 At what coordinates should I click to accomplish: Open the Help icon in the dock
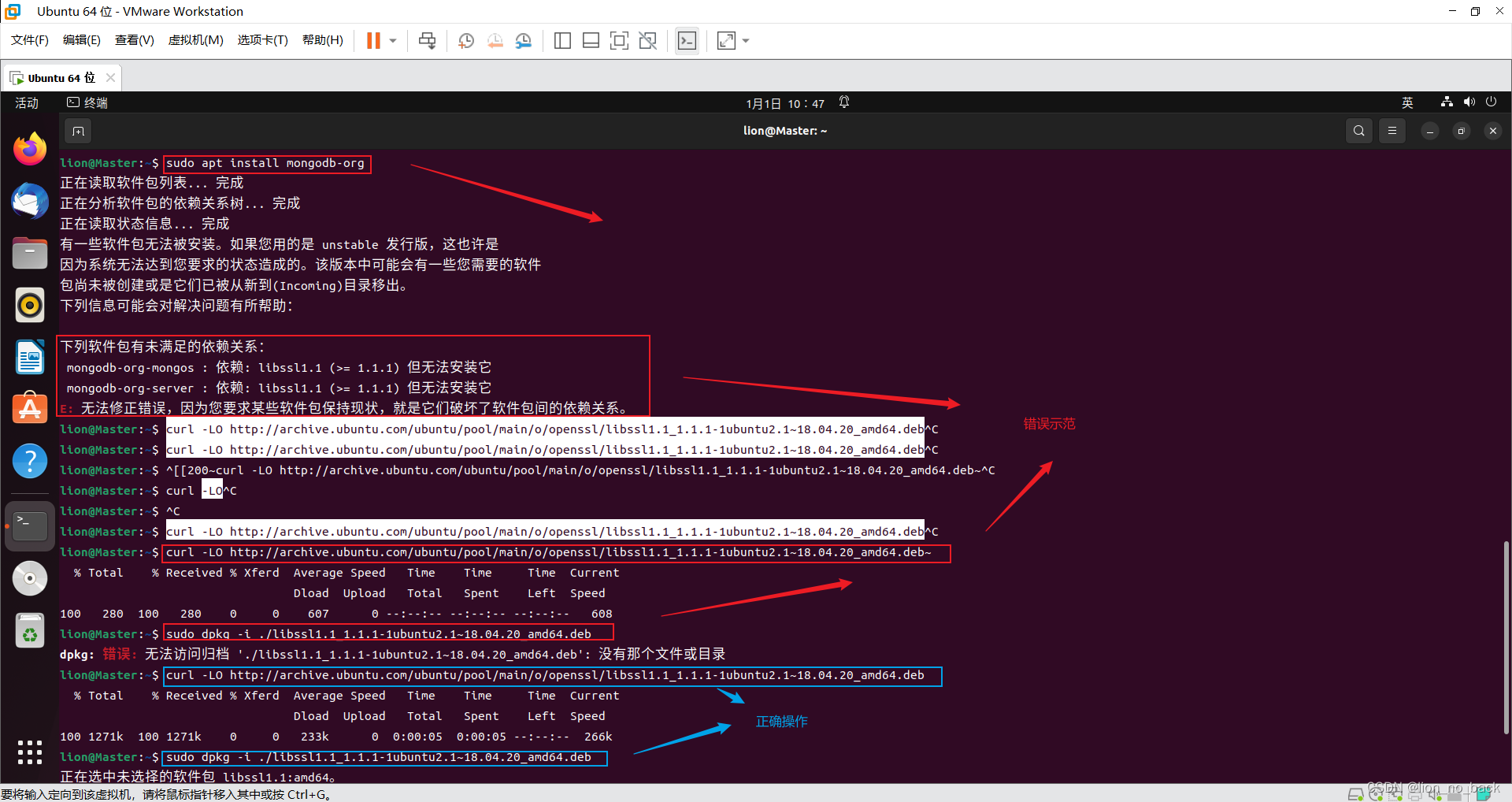(30, 461)
